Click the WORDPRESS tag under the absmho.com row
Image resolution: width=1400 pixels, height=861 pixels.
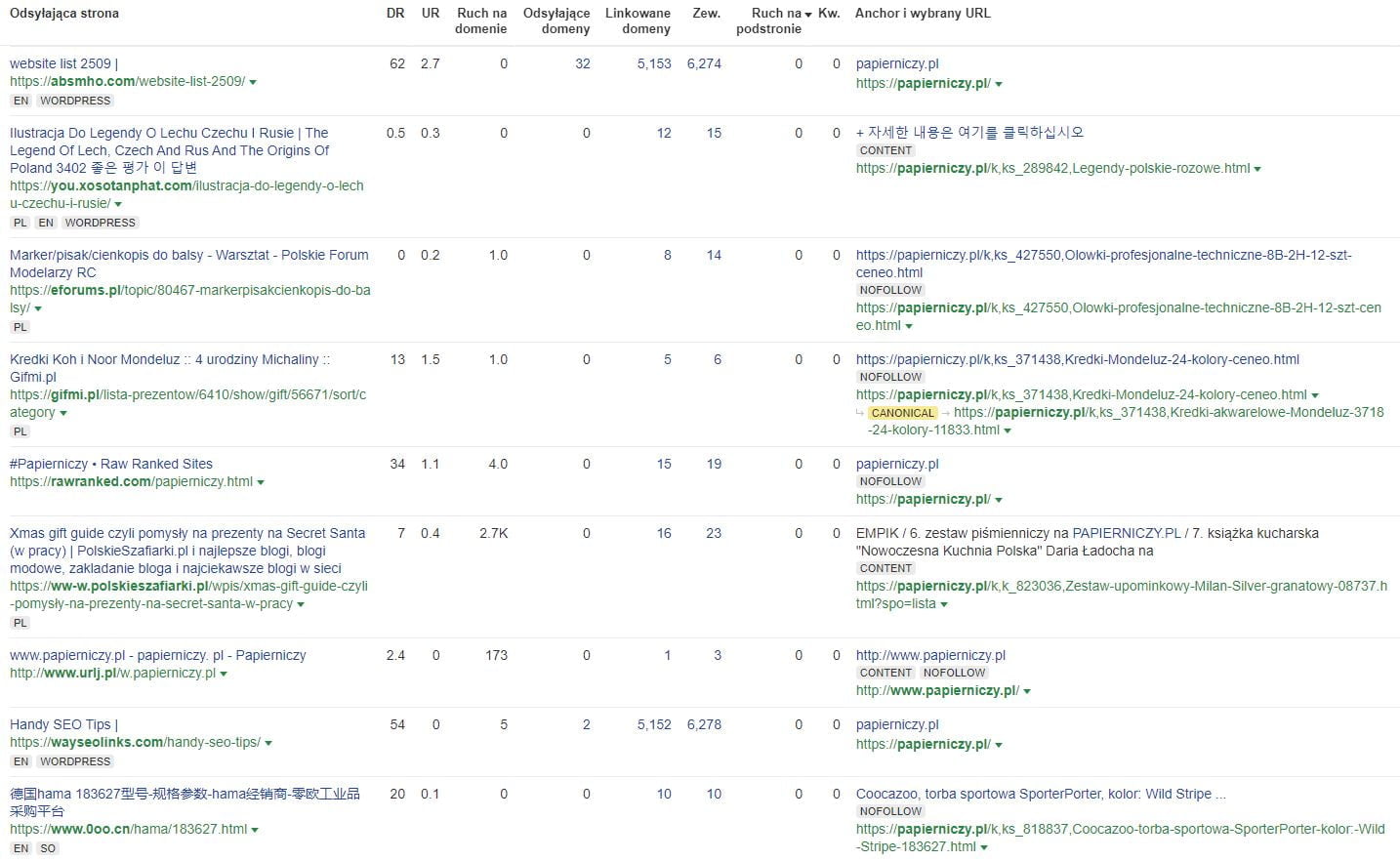tap(75, 101)
